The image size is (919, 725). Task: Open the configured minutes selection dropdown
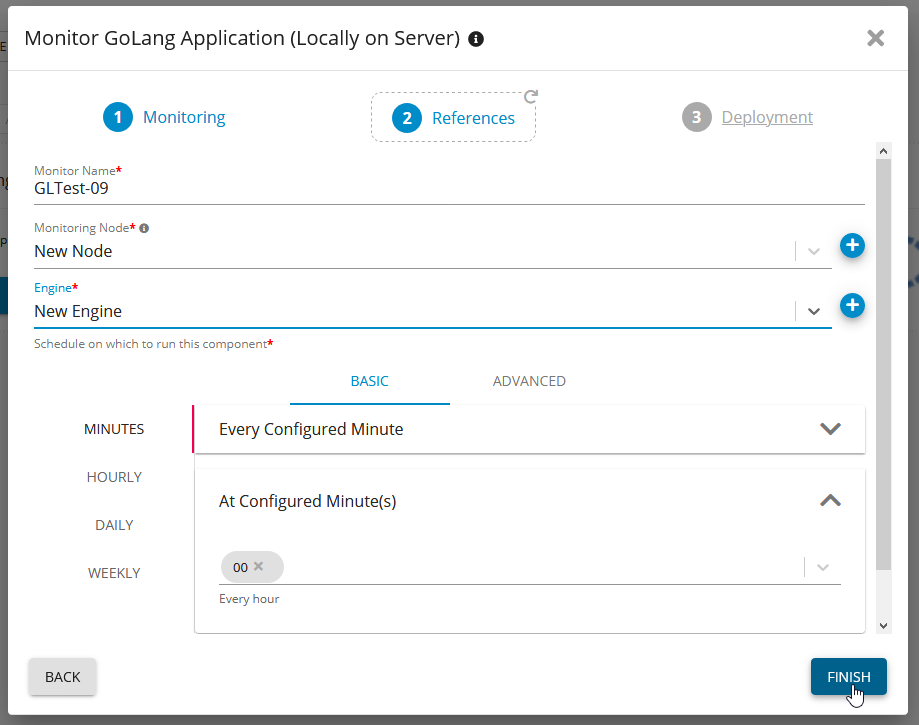click(x=822, y=567)
